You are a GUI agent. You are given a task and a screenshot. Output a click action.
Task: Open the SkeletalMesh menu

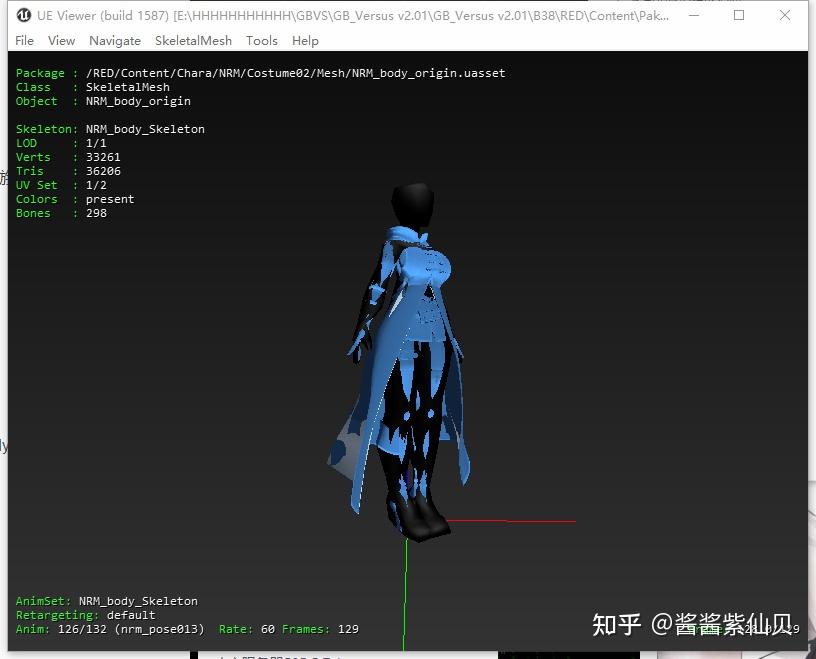click(x=193, y=41)
